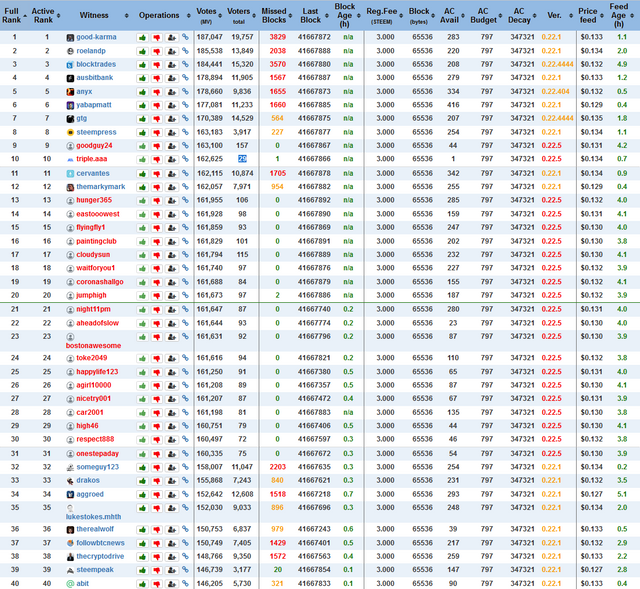Open link icon for themarkymark
The image size is (640, 589).
point(185,187)
